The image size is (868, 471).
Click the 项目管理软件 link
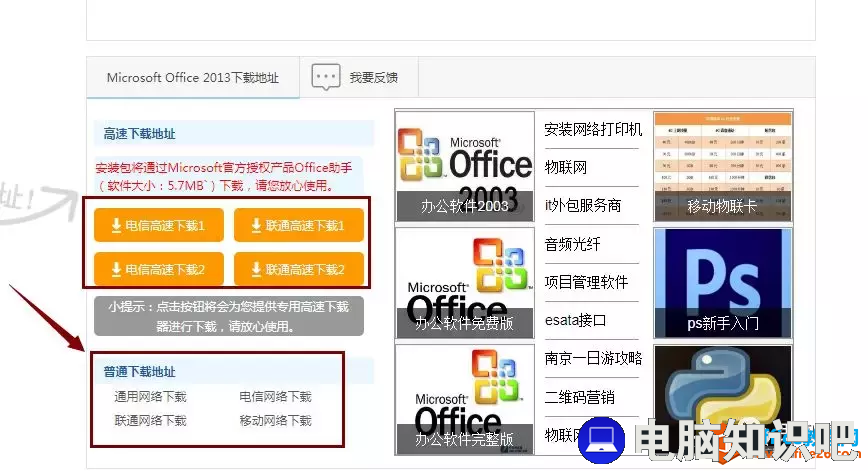click(586, 282)
